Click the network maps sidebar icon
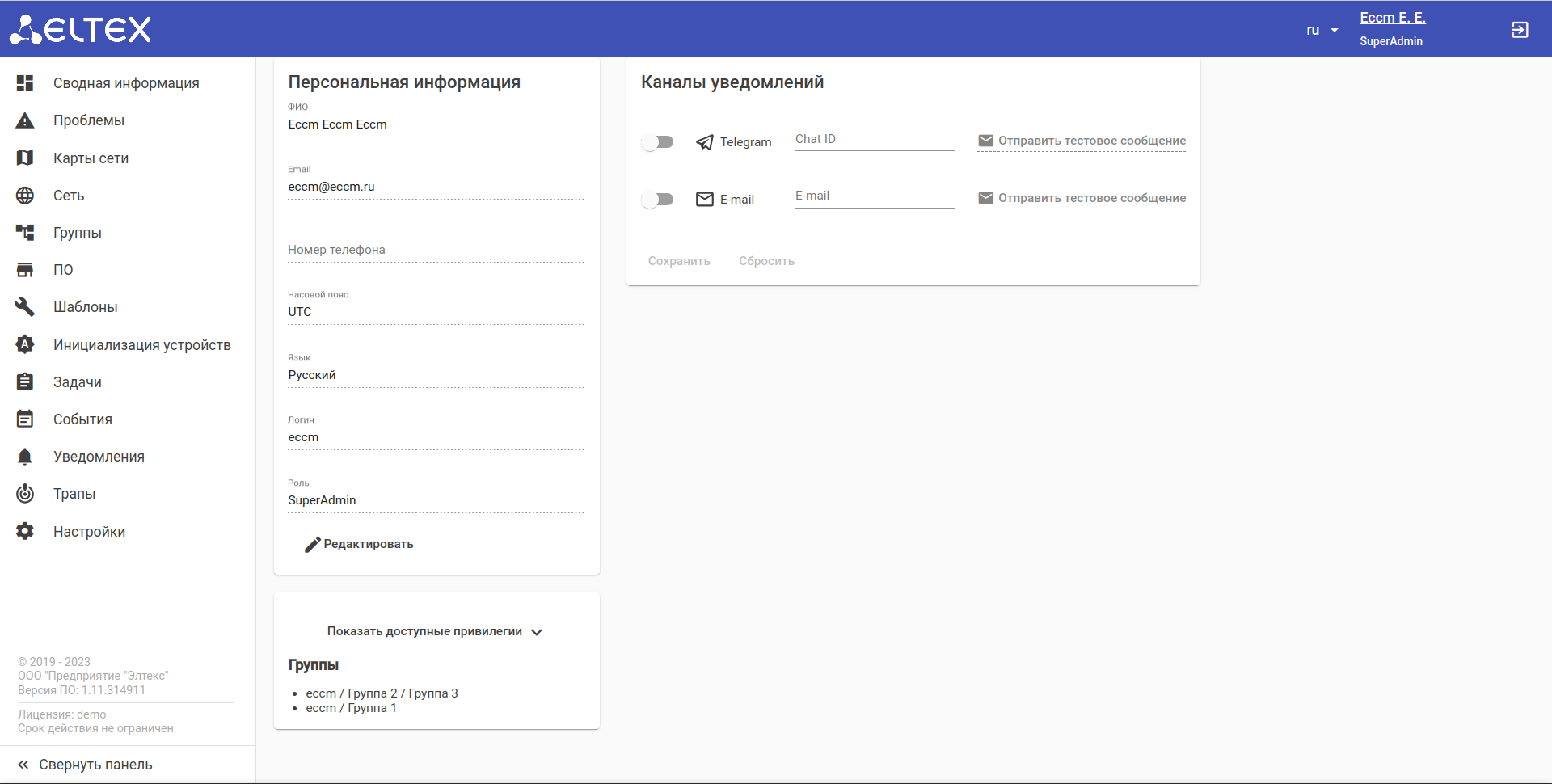The image size is (1552, 784). point(25,158)
